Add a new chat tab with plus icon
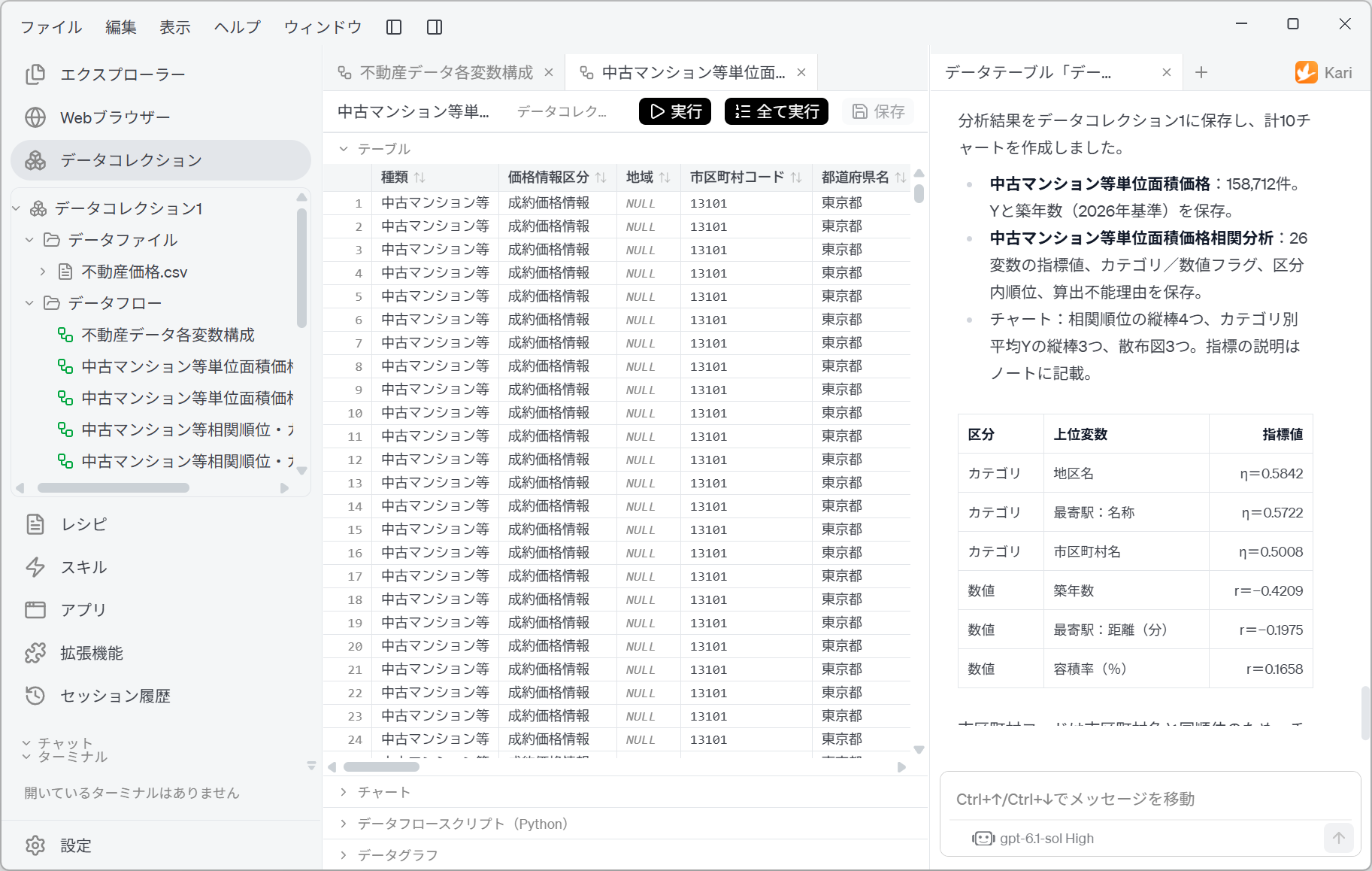1372x871 pixels. 1201,72
